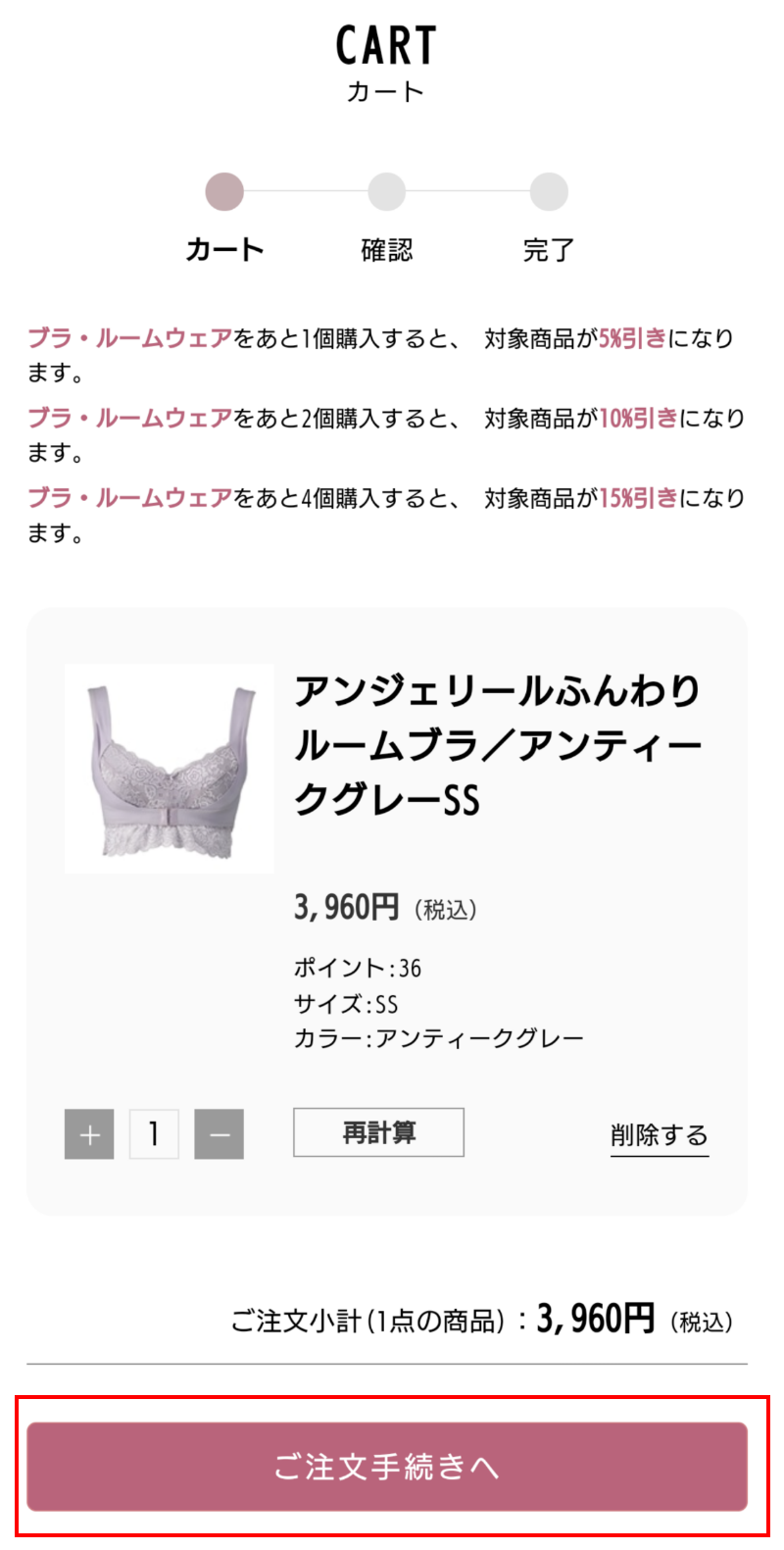Screen dimensions: 784x1550
Task: Click the 削除する delete link
Action: click(660, 1135)
